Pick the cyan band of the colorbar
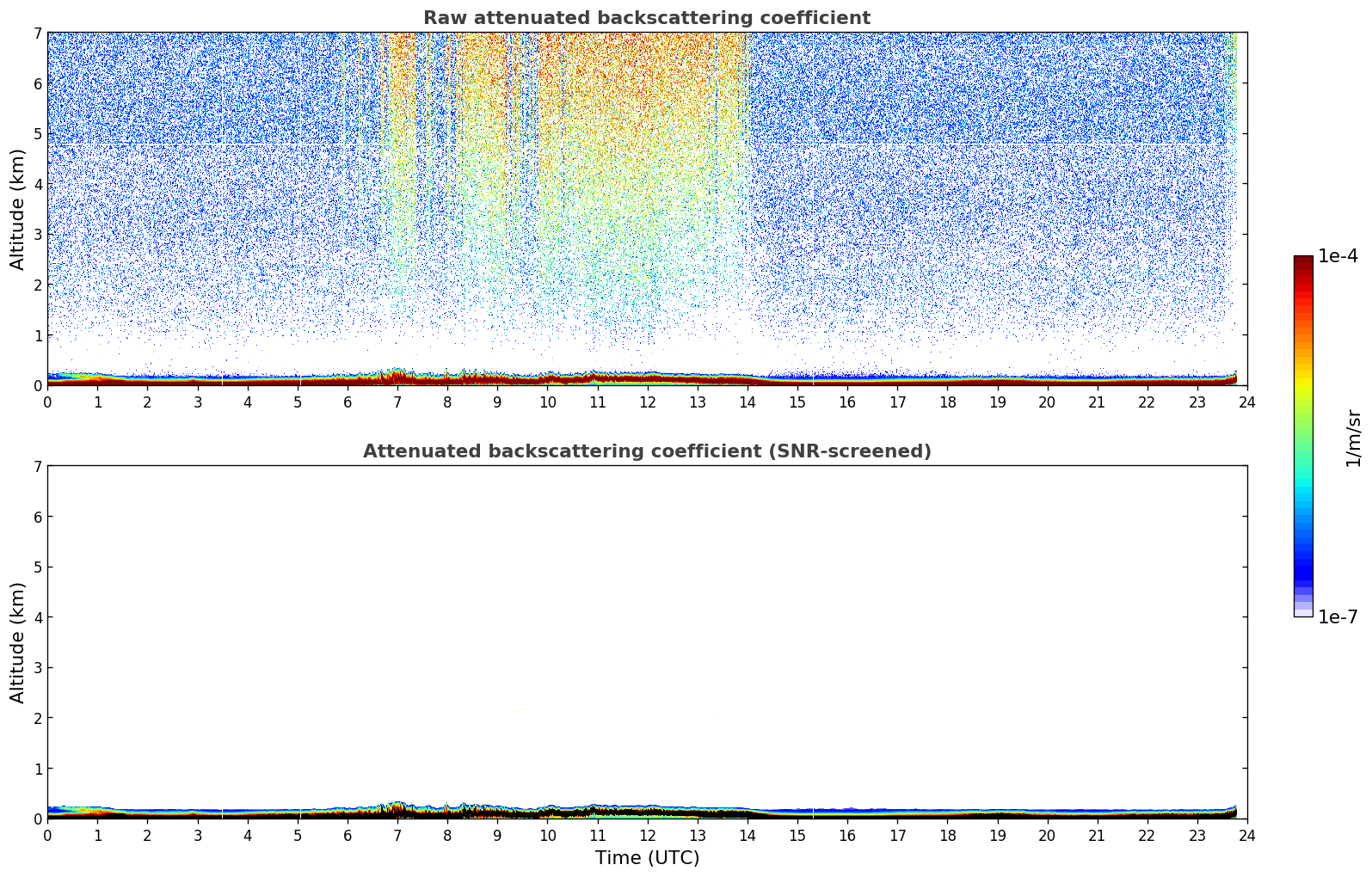The image size is (1372, 877). click(x=1303, y=492)
